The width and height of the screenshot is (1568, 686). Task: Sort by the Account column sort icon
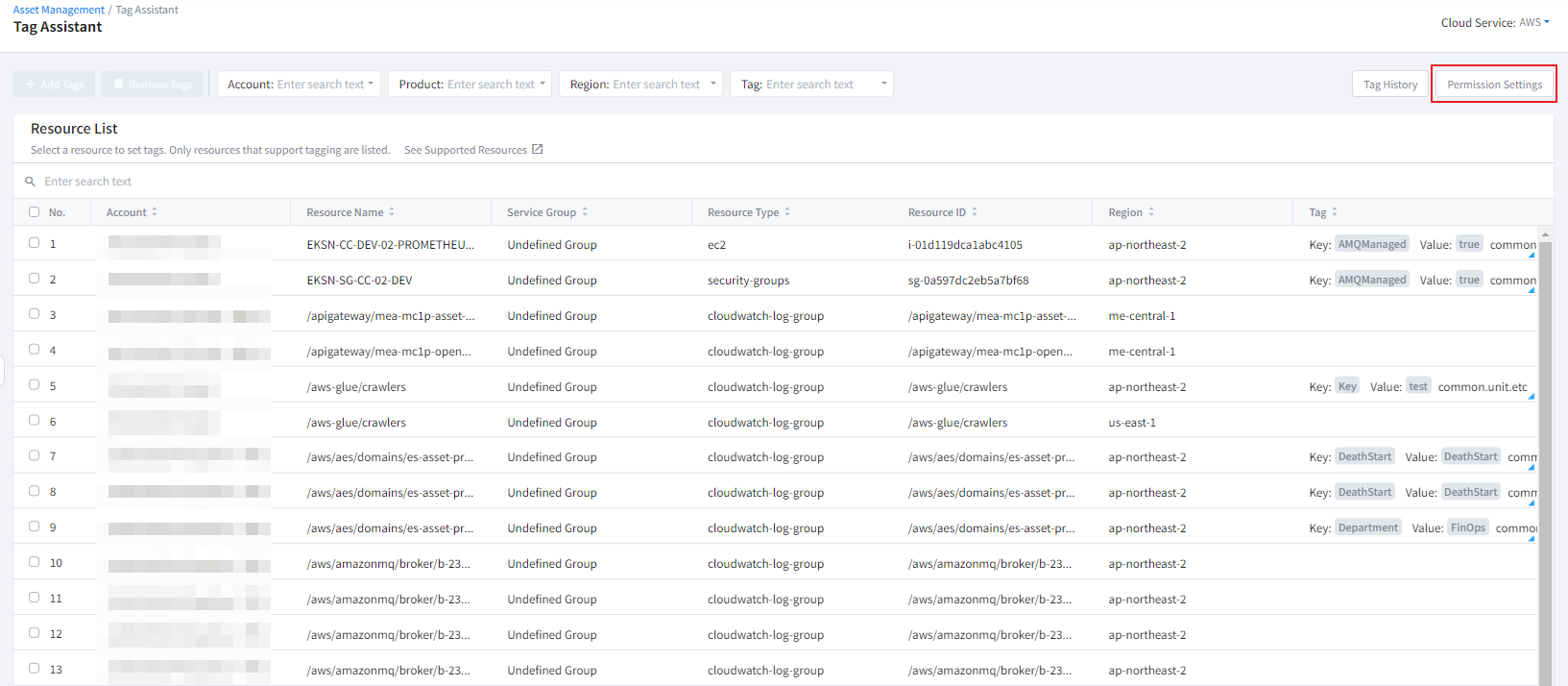coord(155,212)
